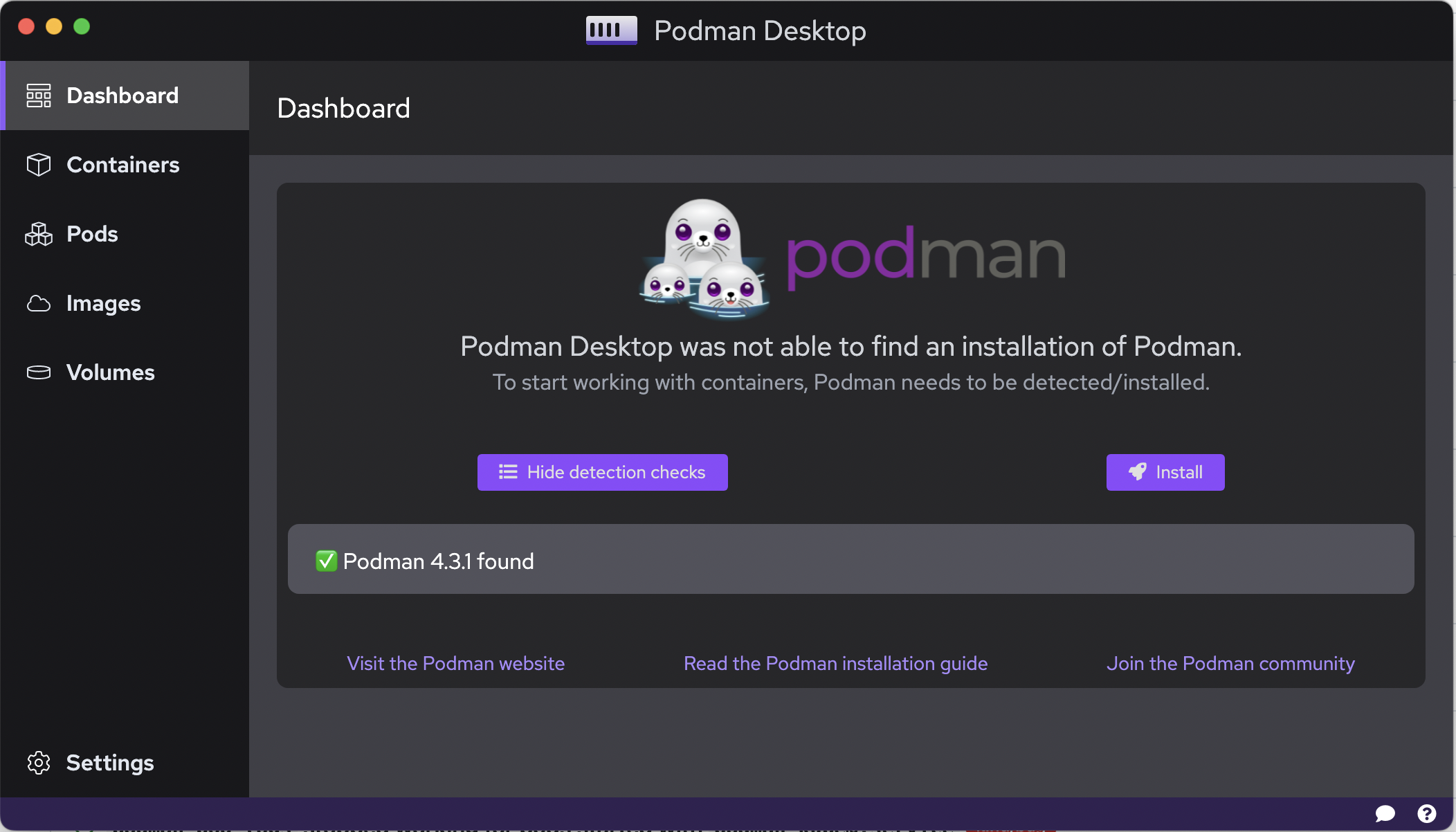Open Images via the cloud icon
The width and height of the screenshot is (1456, 832).
[x=39, y=303]
